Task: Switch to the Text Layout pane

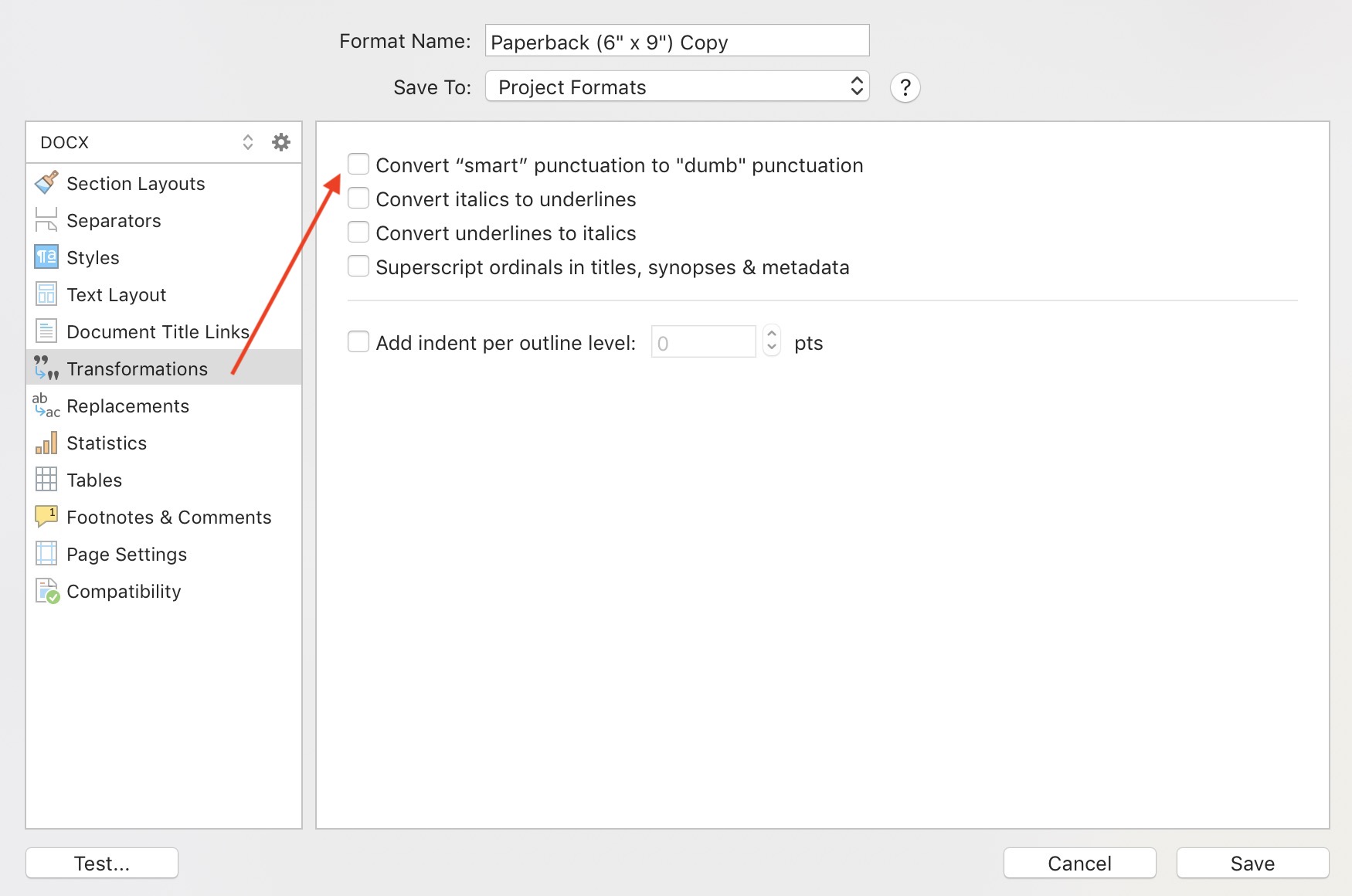Action: point(116,294)
